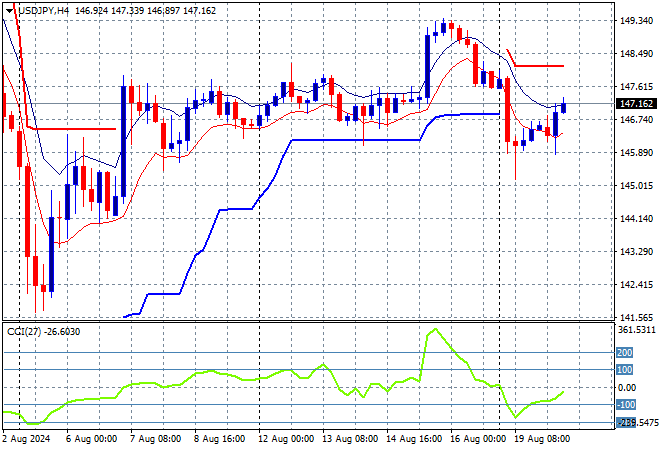Click the 147.615 price scale value

coord(636,87)
